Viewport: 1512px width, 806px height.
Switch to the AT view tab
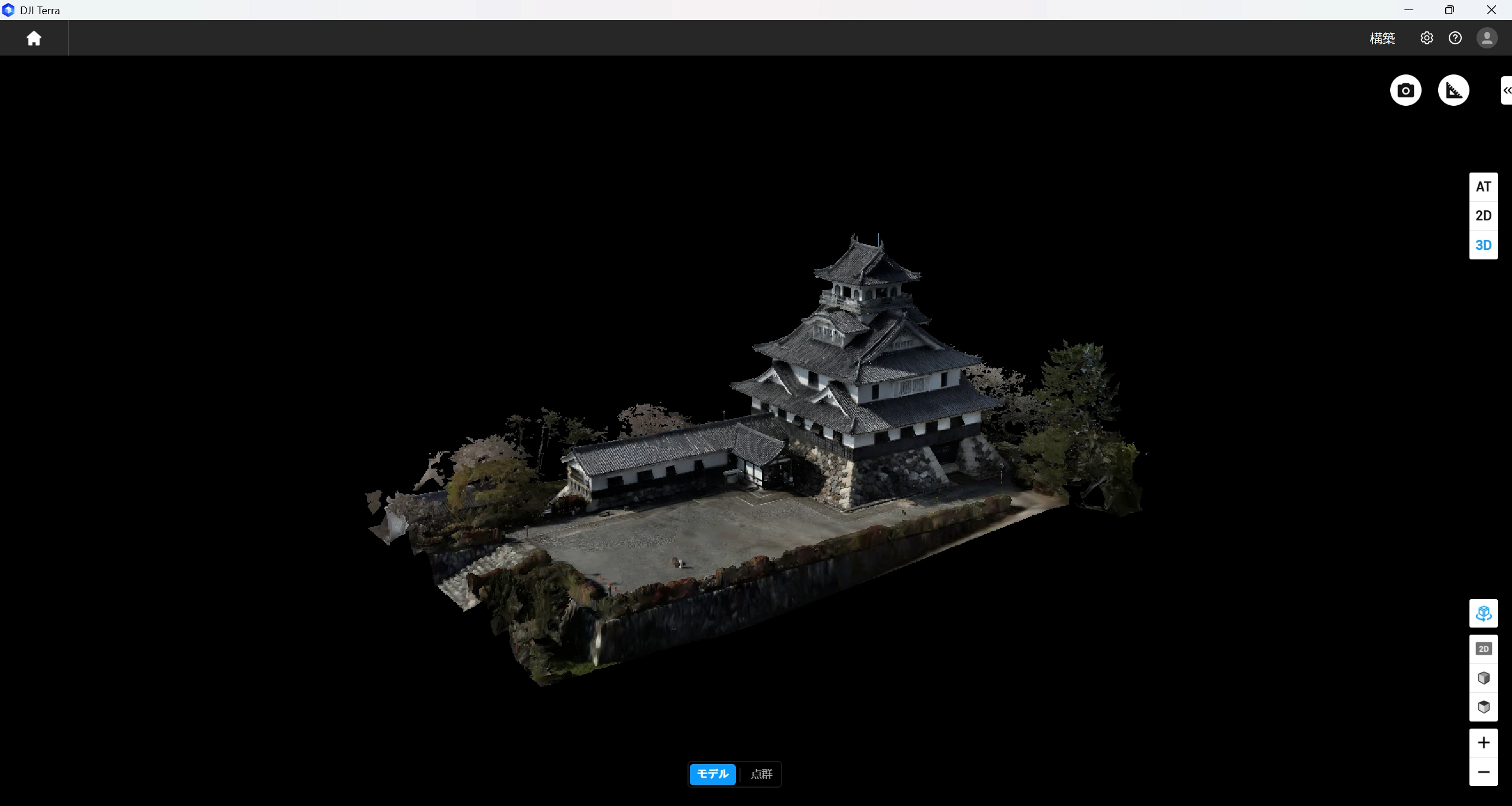1483,187
